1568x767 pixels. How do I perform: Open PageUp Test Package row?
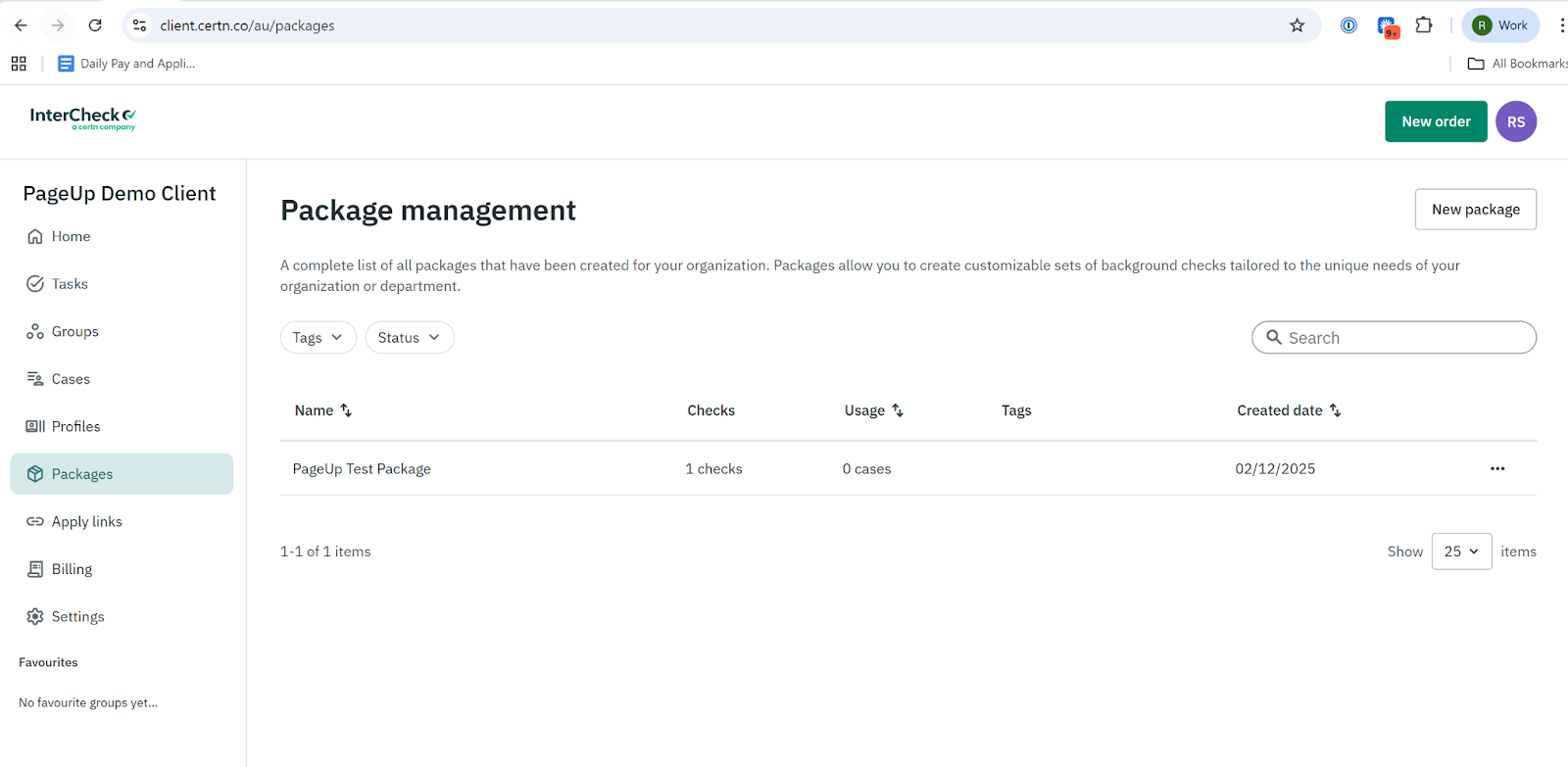[362, 469]
